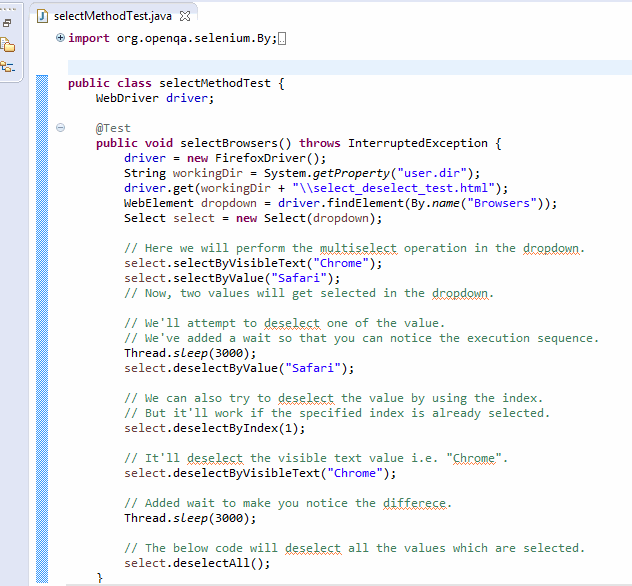Collapse the selectBrowsers method at @Test

click(60, 128)
